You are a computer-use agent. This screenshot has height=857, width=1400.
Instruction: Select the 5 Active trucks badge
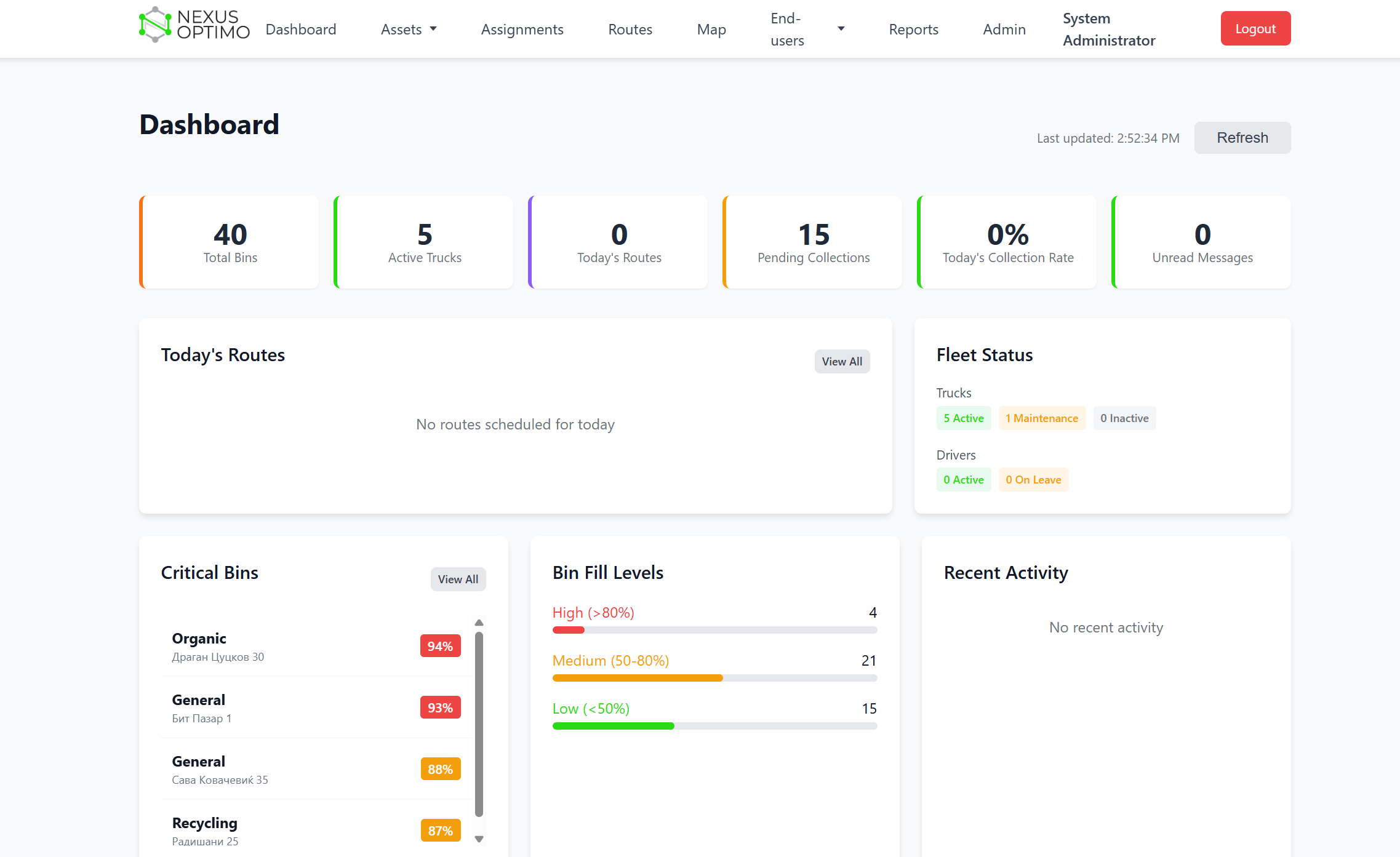pyautogui.click(x=963, y=418)
